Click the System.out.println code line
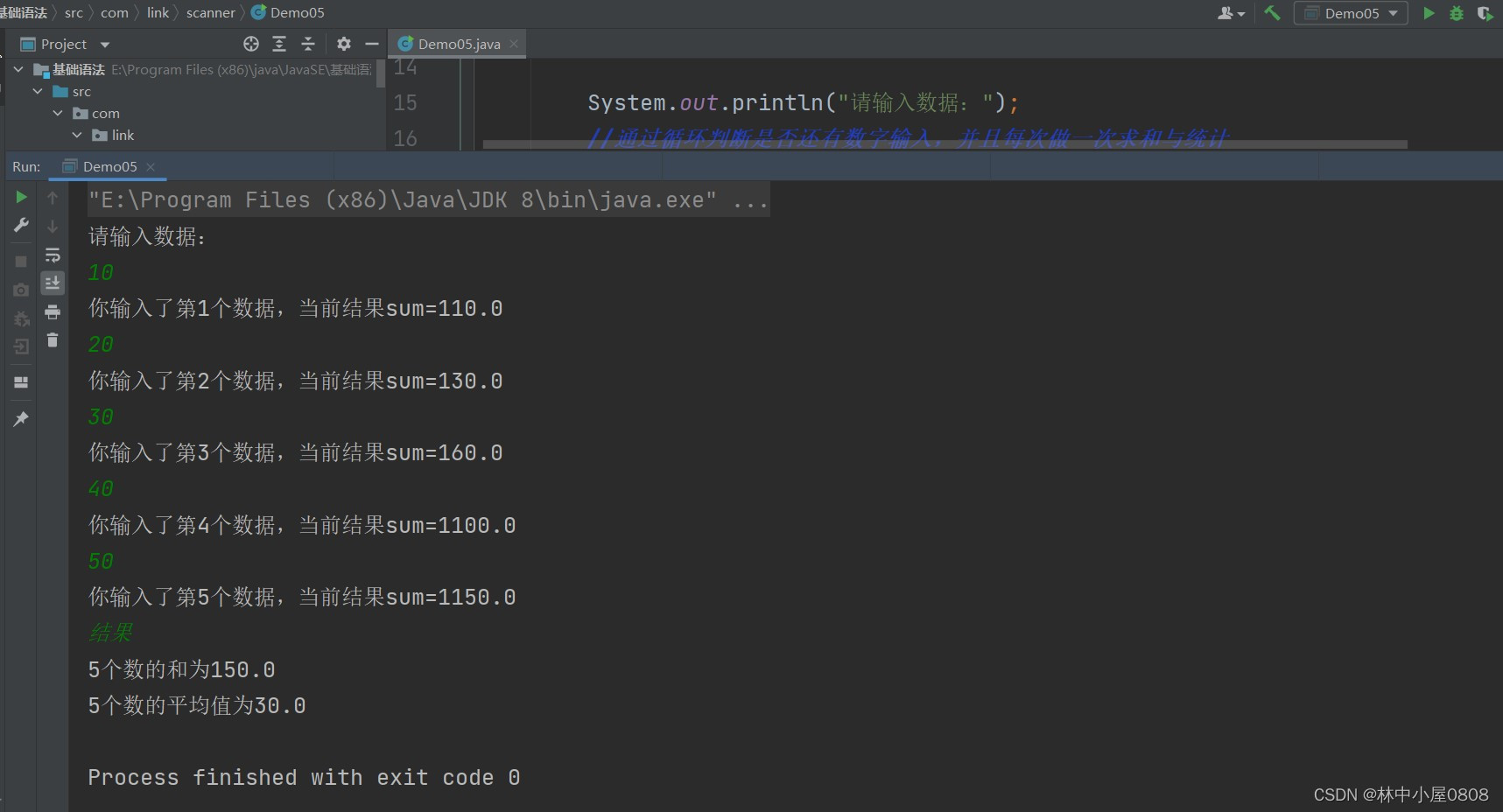This screenshot has height=812, width=1503. [x=804, y=103]
